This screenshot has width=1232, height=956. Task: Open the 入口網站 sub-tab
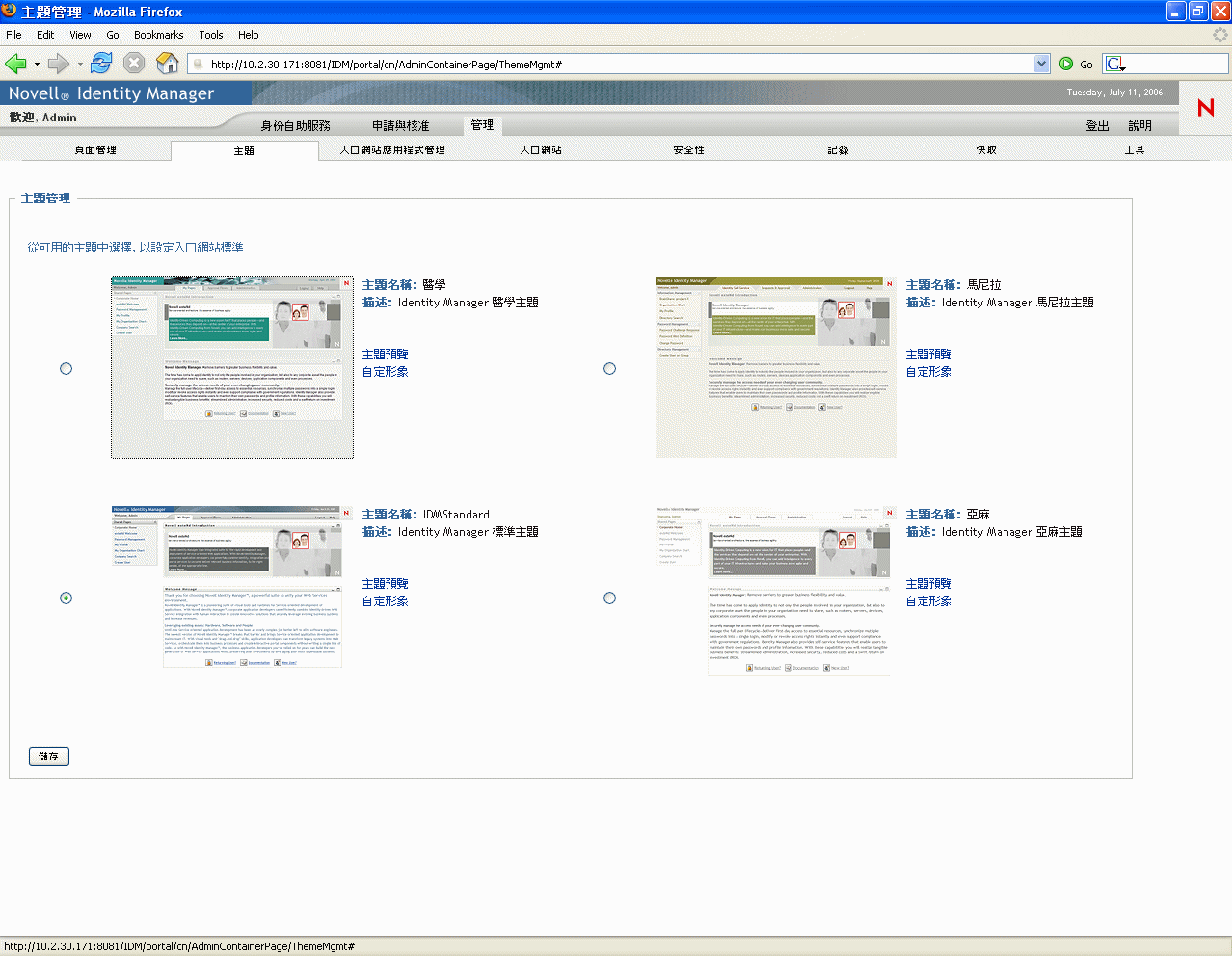click(541, 150)
